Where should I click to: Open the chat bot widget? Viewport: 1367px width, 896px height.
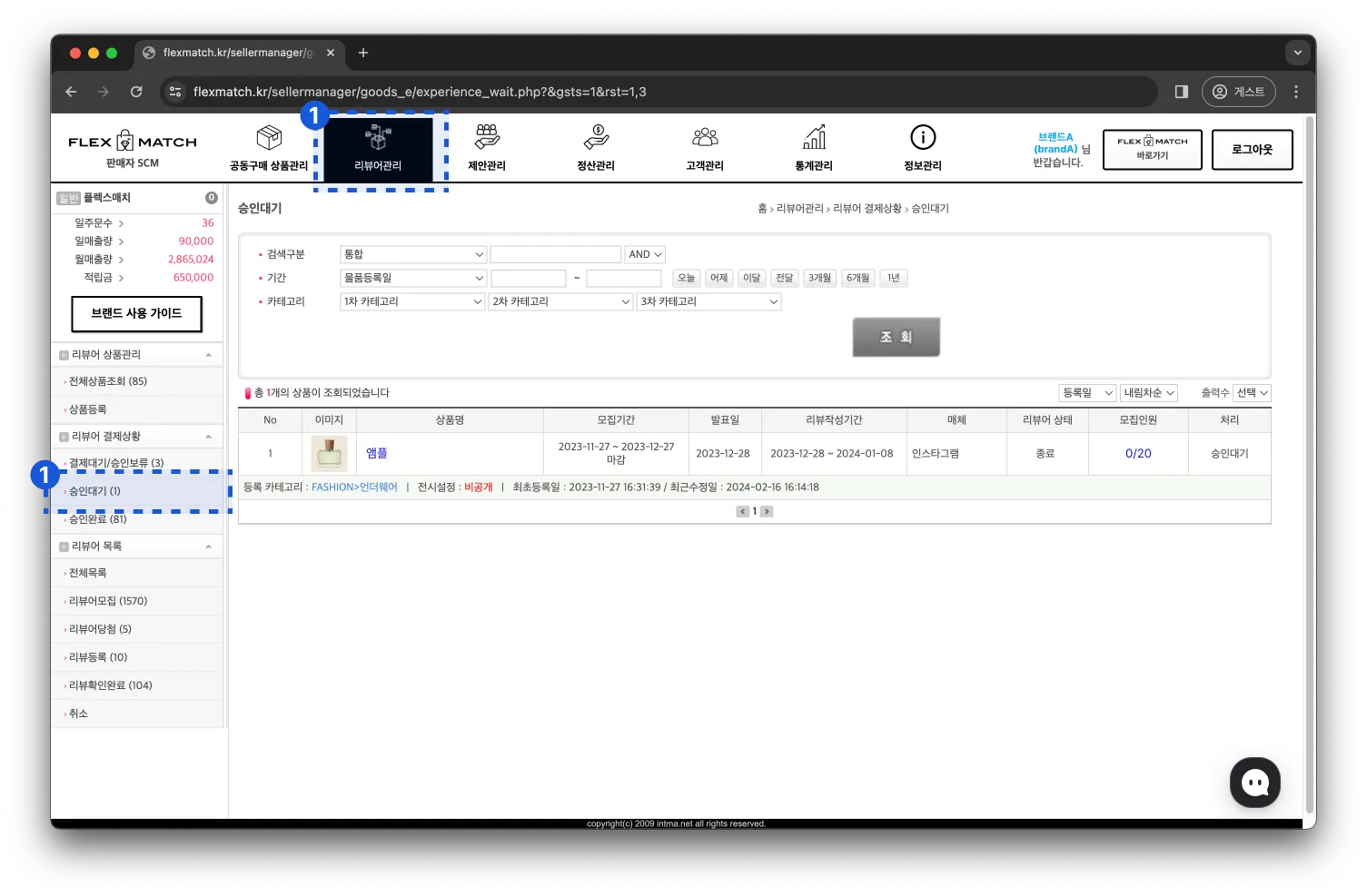click(1255, 783)
